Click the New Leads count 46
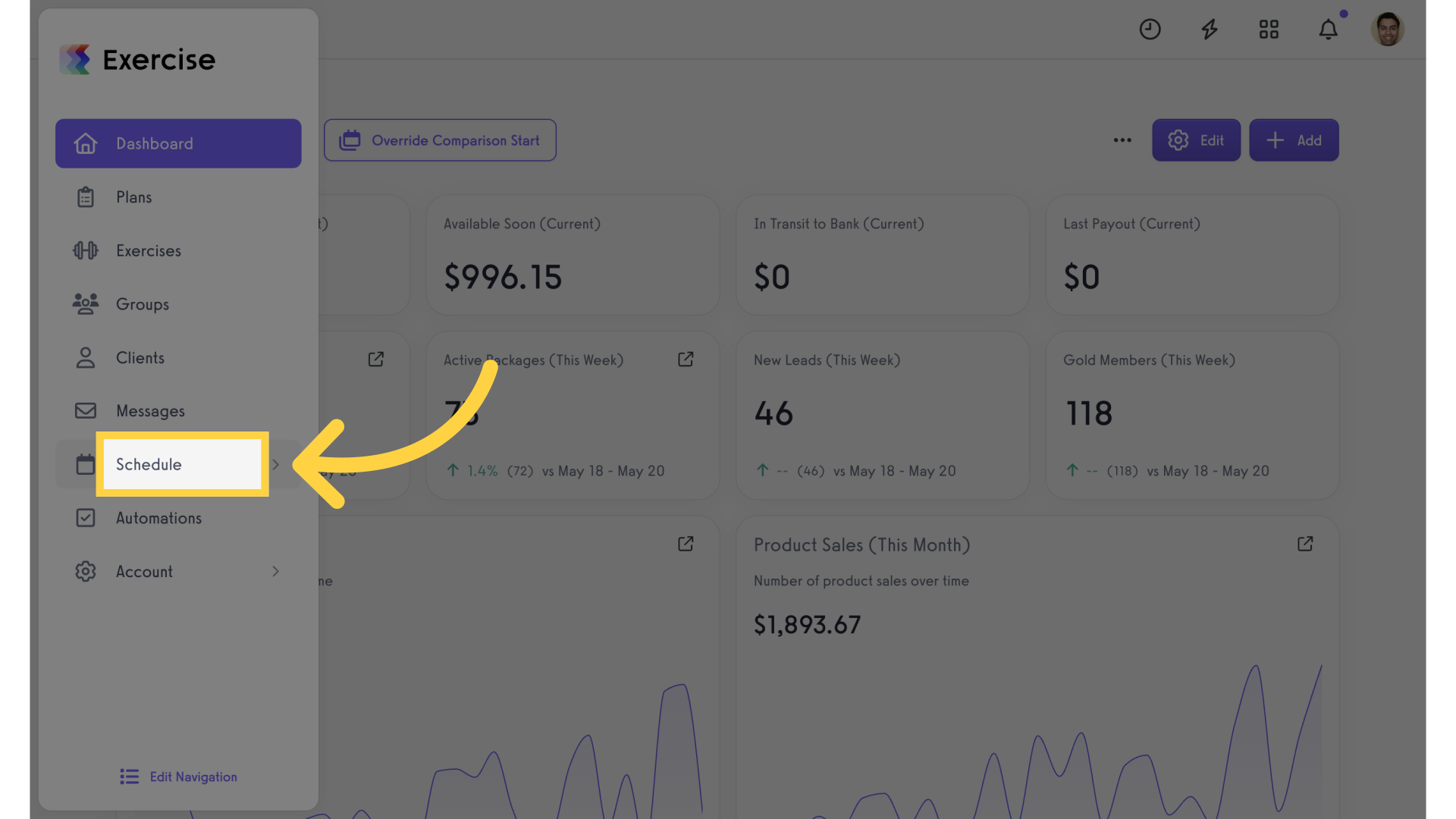This screenshot has height=819, width=1456. [x=773, y=414]
